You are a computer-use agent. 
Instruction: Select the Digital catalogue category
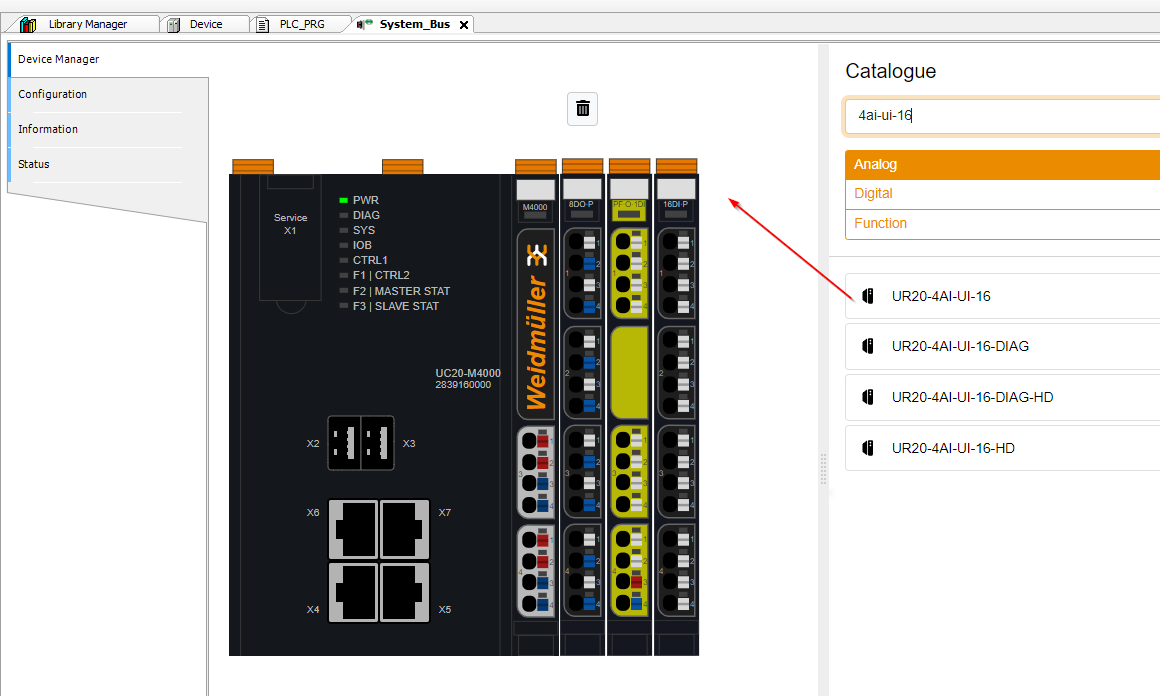pos(1002,194)
